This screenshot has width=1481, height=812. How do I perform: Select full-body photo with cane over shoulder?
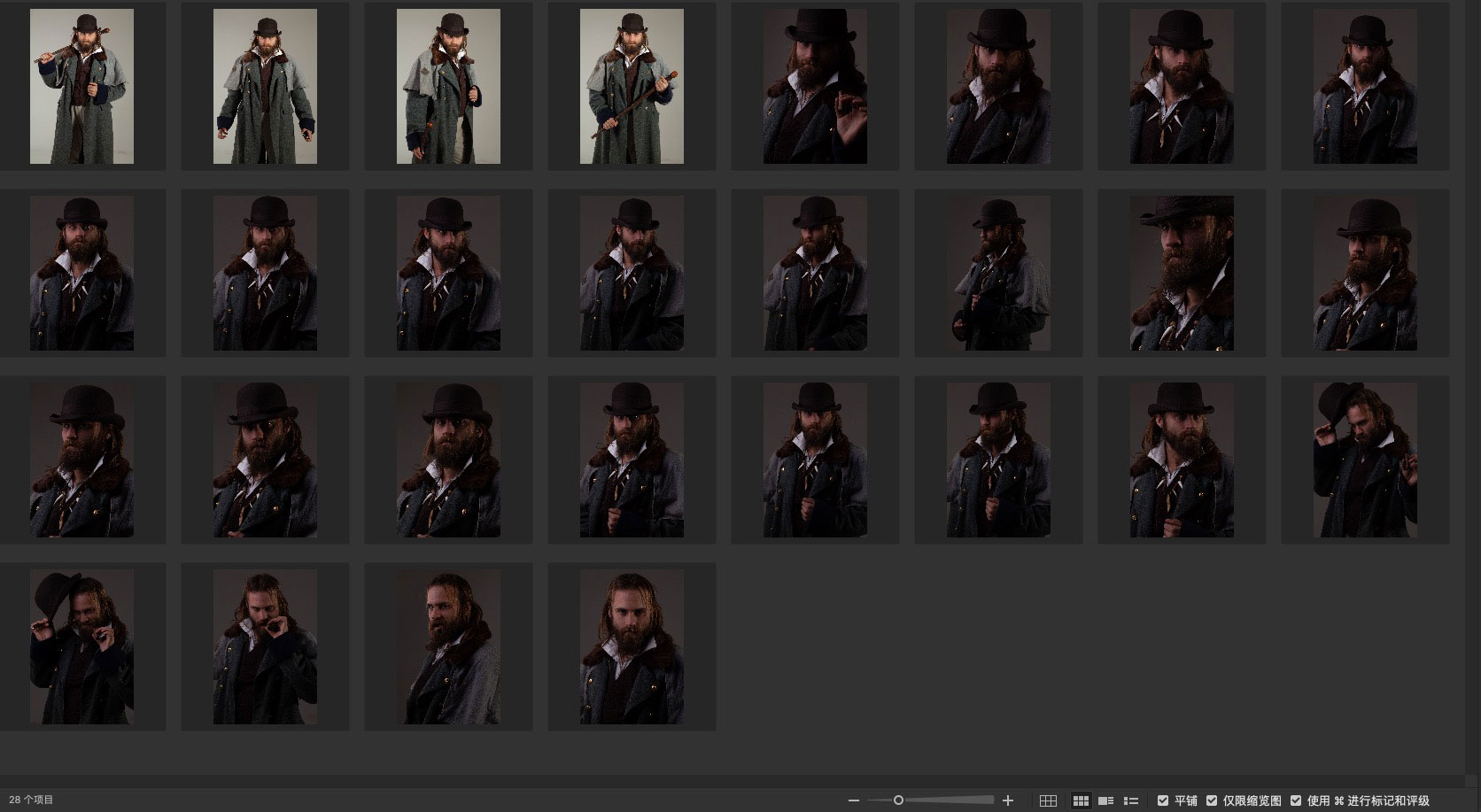(81, 87)
